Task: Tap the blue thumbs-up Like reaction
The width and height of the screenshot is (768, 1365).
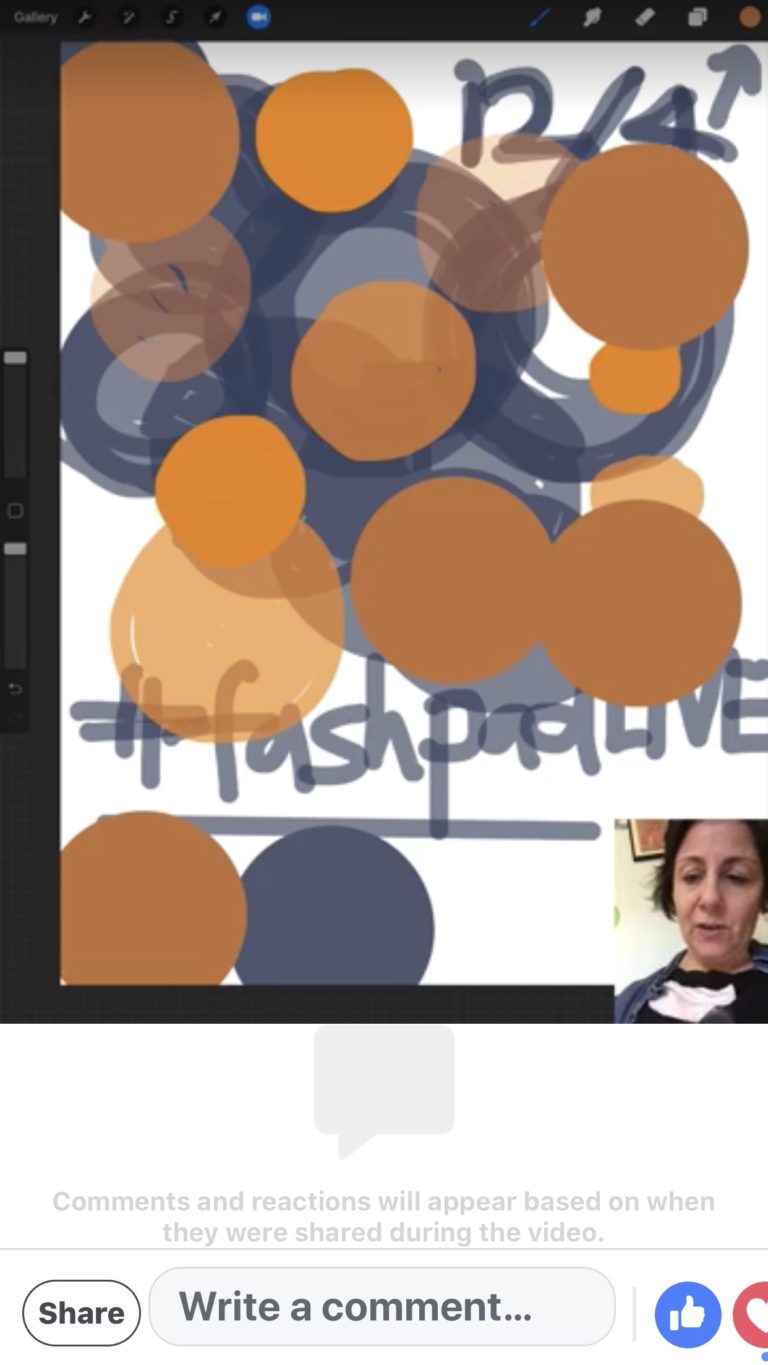Action: 688,1314
